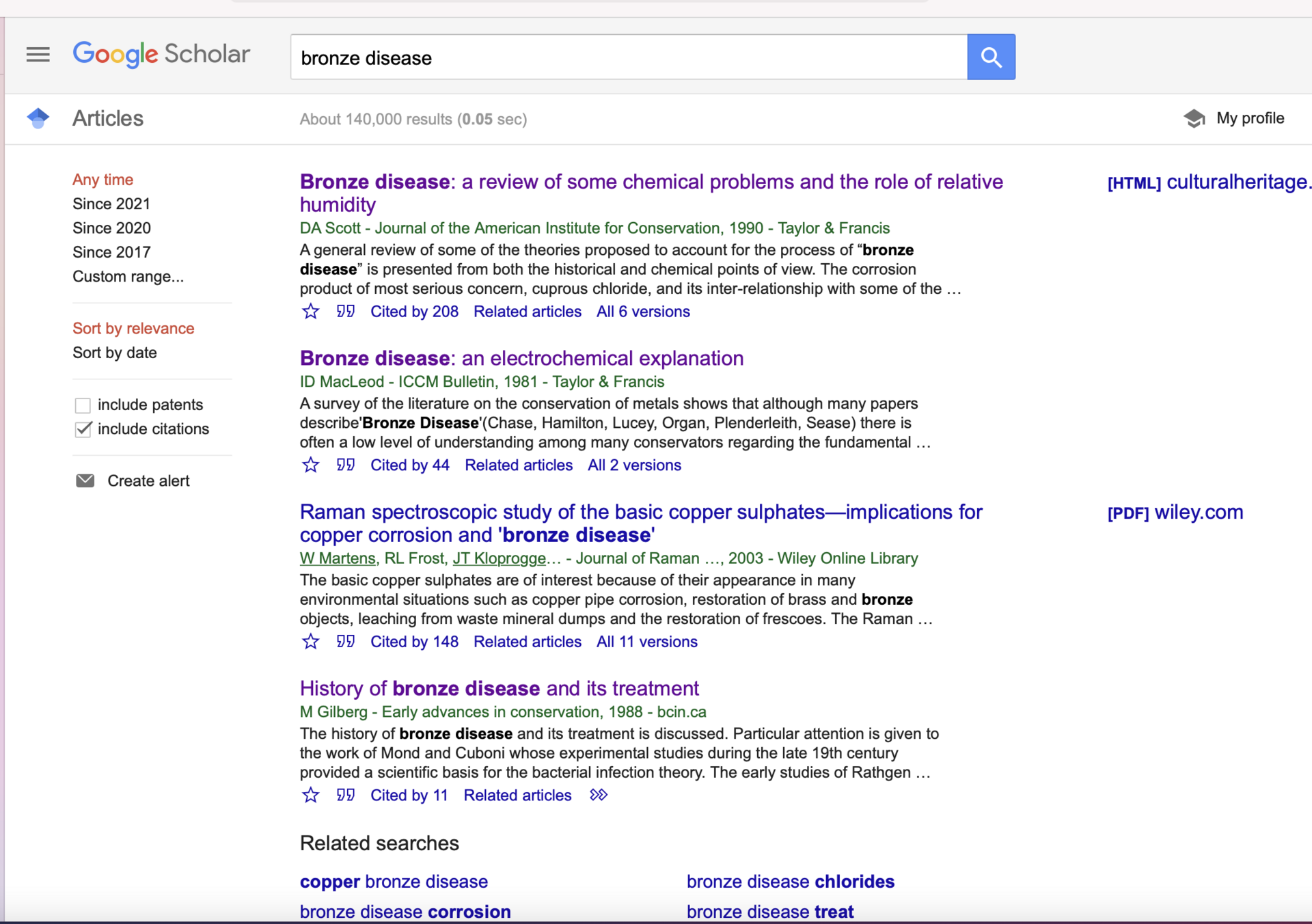Open the hamburger menu icon
1312x924 pixels.
(38, 54)
